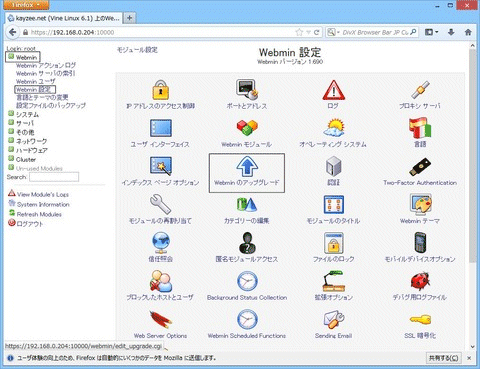Image resolution: width=480 pixels, height=369 pixels.
Task: Click System Information link
Action: (43, 204)
